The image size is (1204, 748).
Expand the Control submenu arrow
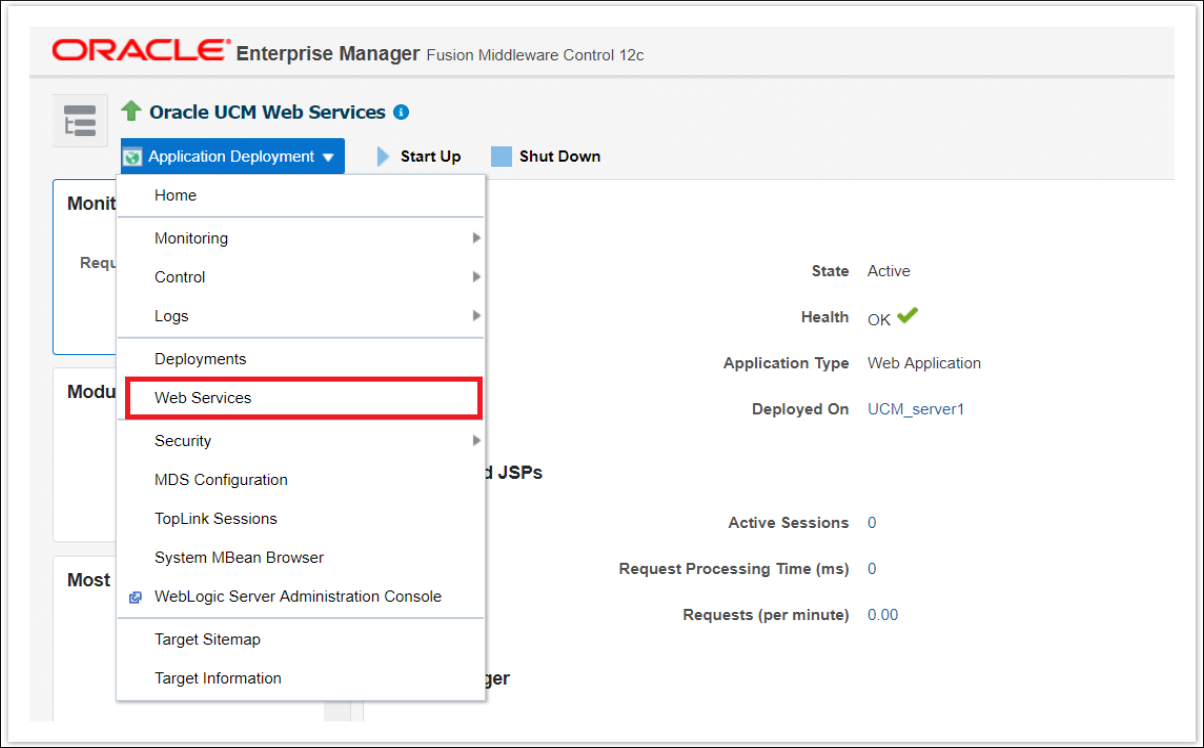point(476,277)
